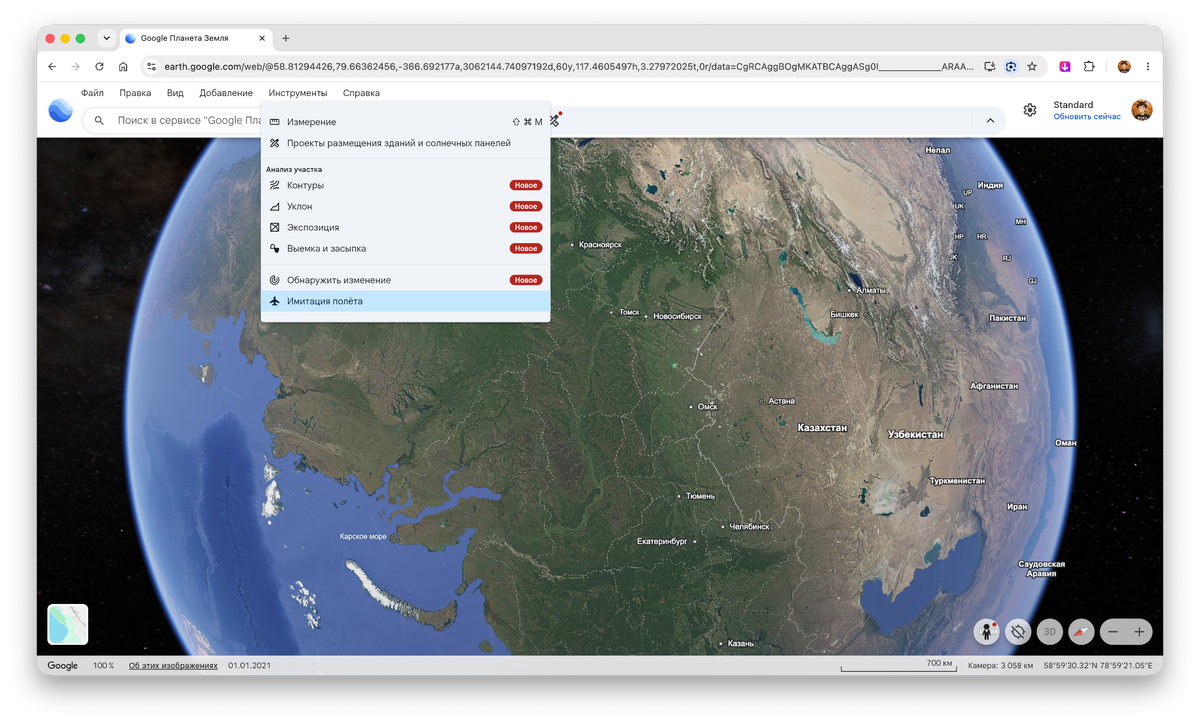Select Выемка и засыпка entry
The height and width of the screenshot is (724, 1200).
[x=405, y=248]
